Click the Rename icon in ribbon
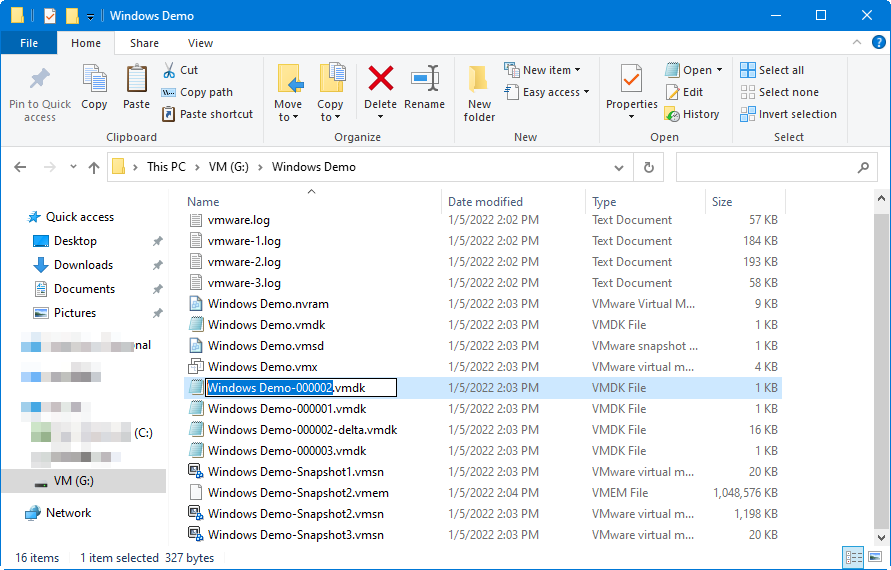Screen dimensions: 891x570 coord(425,78)
